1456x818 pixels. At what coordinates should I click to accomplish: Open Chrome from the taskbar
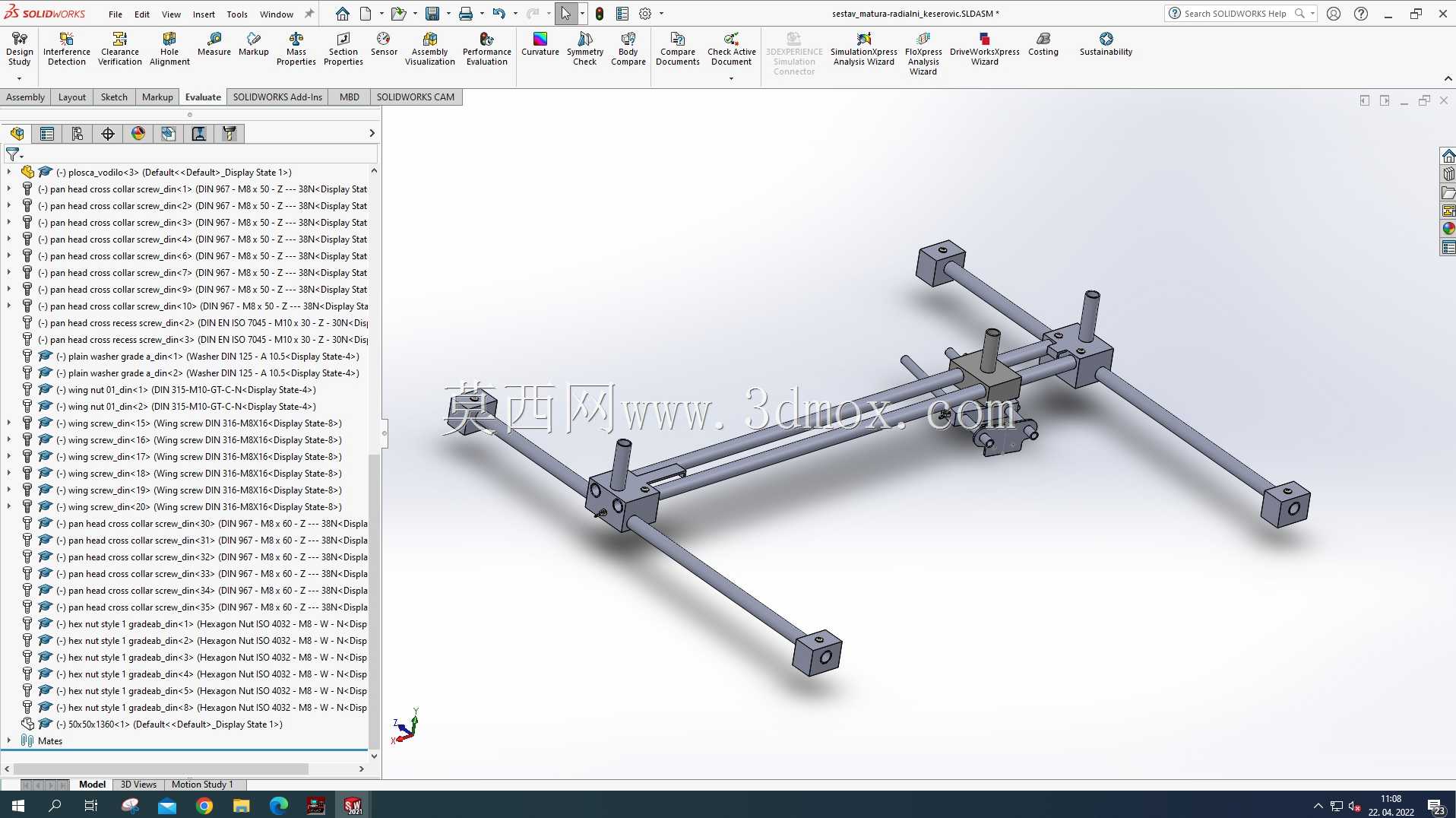click(x=204, y=805)
